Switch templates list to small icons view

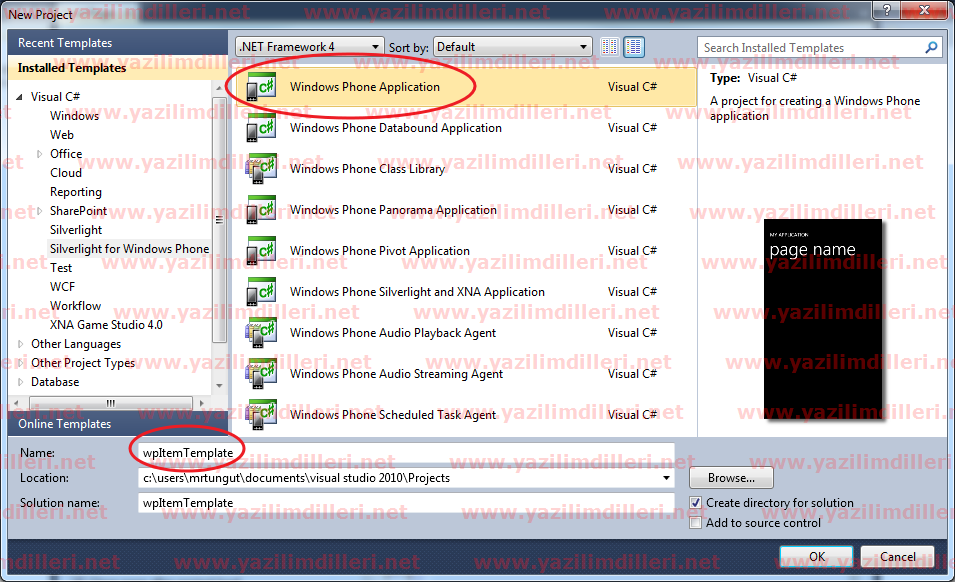[x=608, y=47]
